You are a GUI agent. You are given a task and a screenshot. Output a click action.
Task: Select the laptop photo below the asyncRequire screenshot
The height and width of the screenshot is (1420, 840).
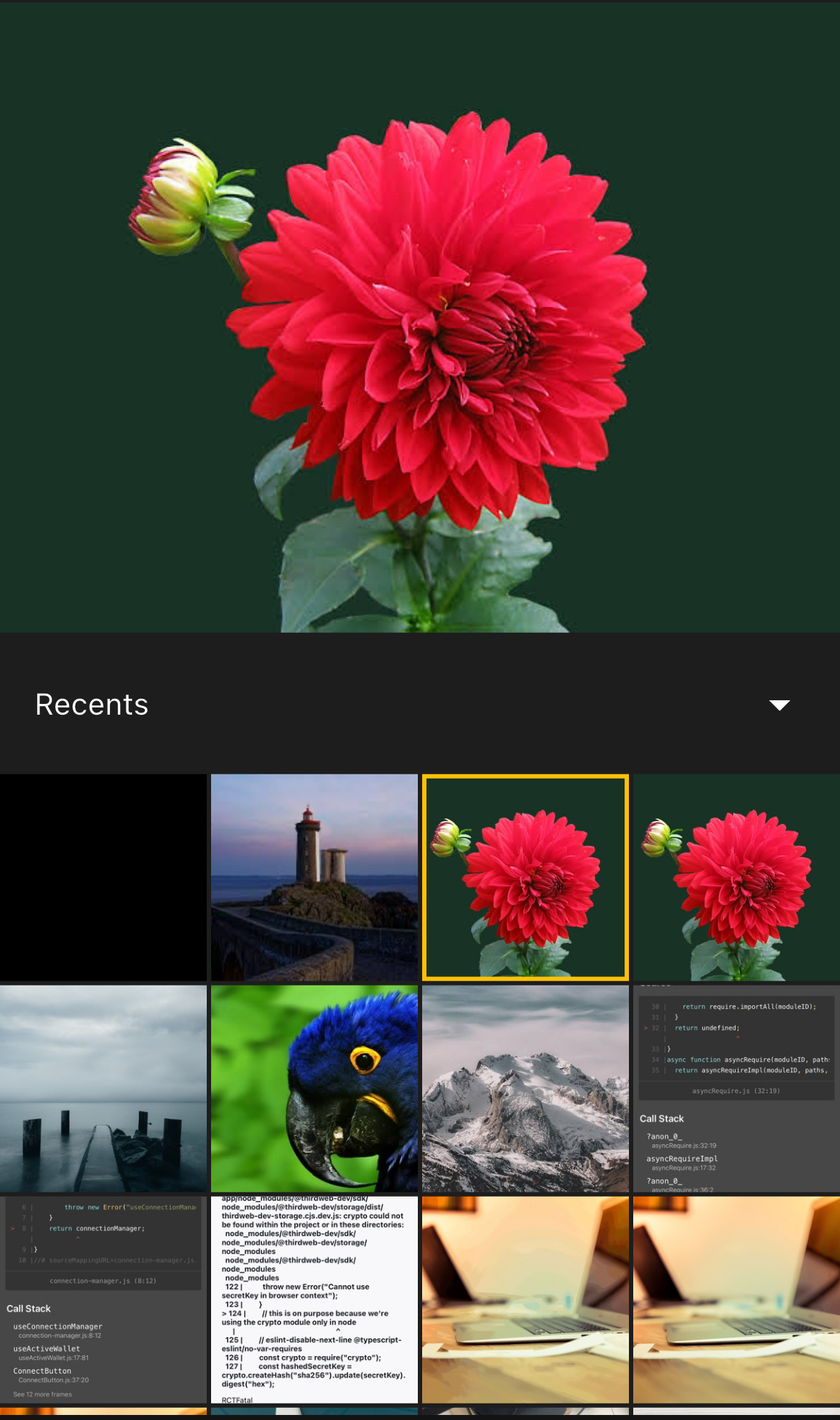click(x=737, y=1299)
